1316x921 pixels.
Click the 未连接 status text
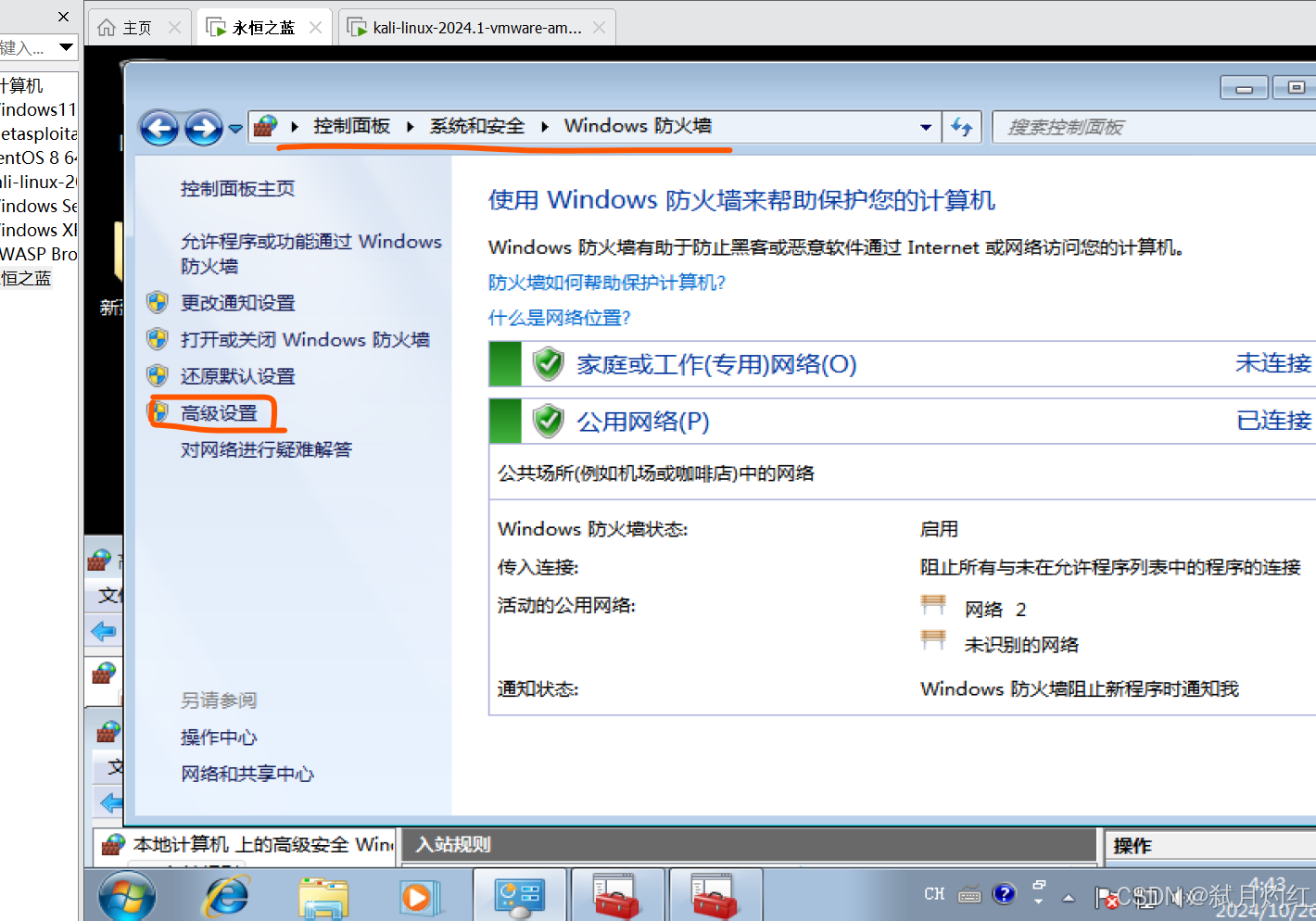point(1273,363)
